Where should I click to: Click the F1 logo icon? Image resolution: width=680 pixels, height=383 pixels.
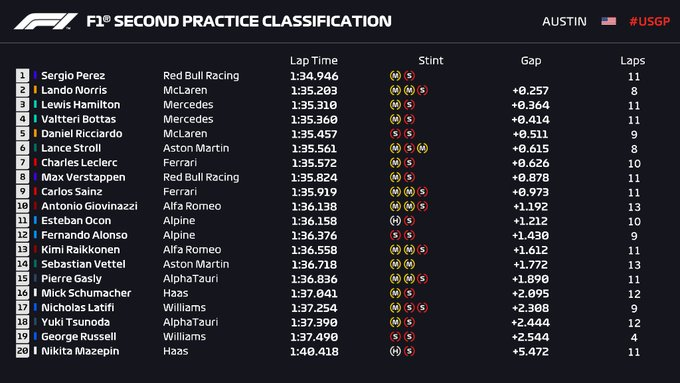pos(46,21)
